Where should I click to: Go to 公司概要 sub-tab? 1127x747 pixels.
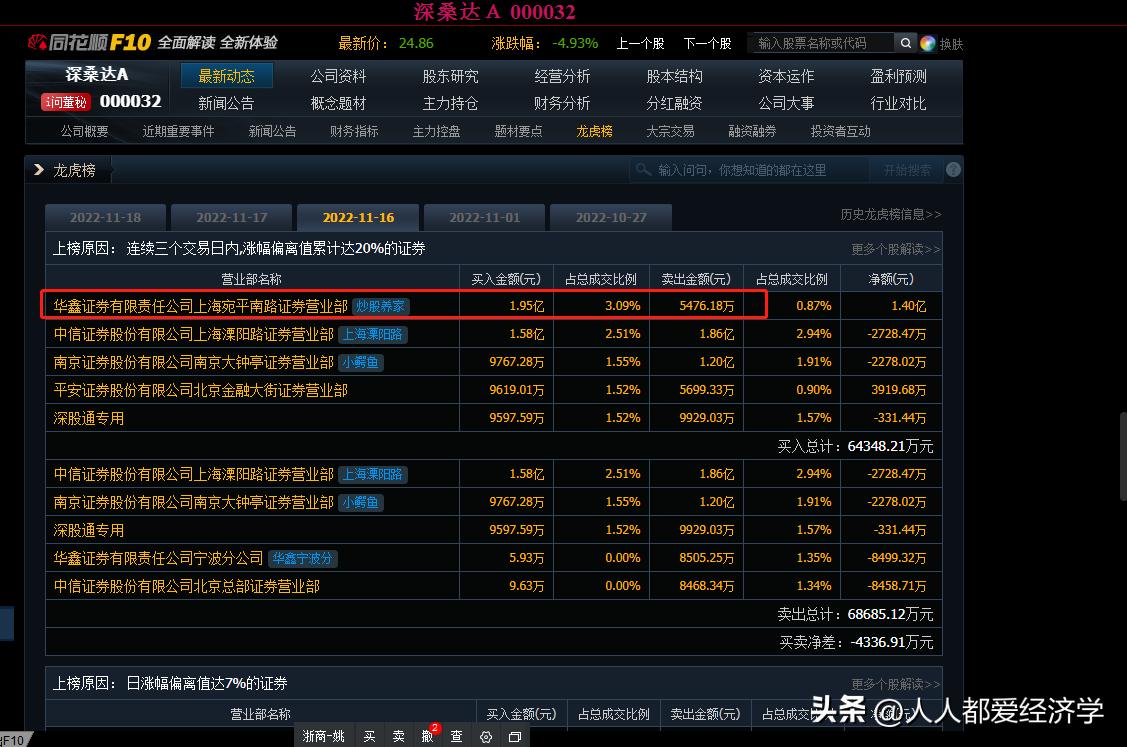tap(85, 132)
